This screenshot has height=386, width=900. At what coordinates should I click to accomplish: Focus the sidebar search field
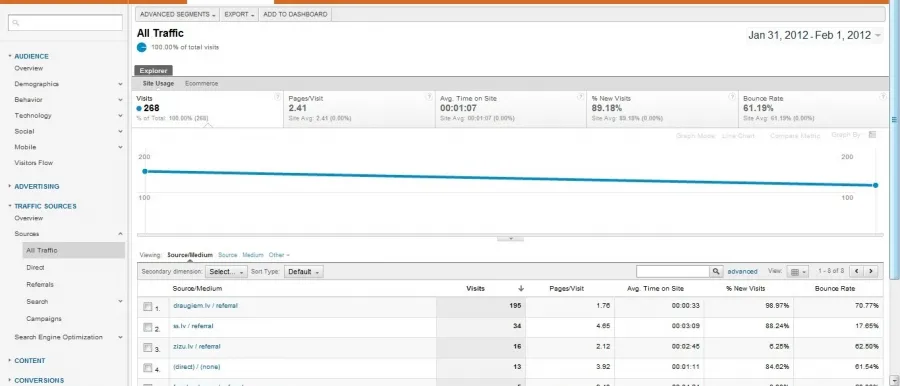[x=65, y=22]
